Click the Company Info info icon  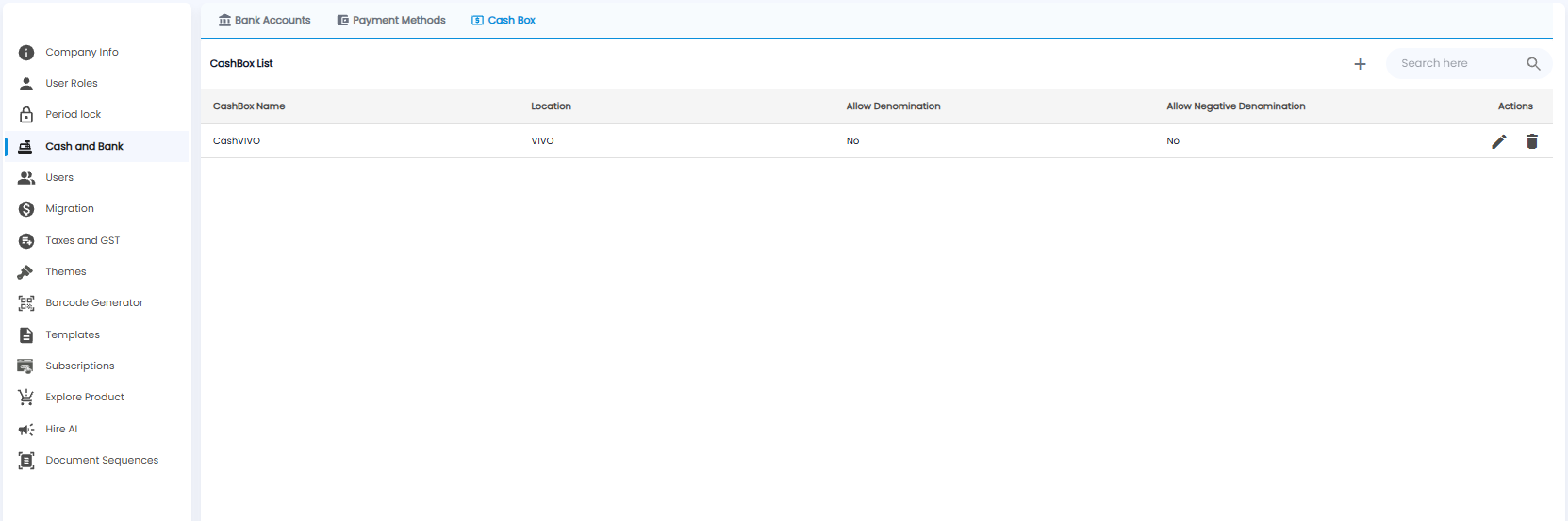pos(26,53)
